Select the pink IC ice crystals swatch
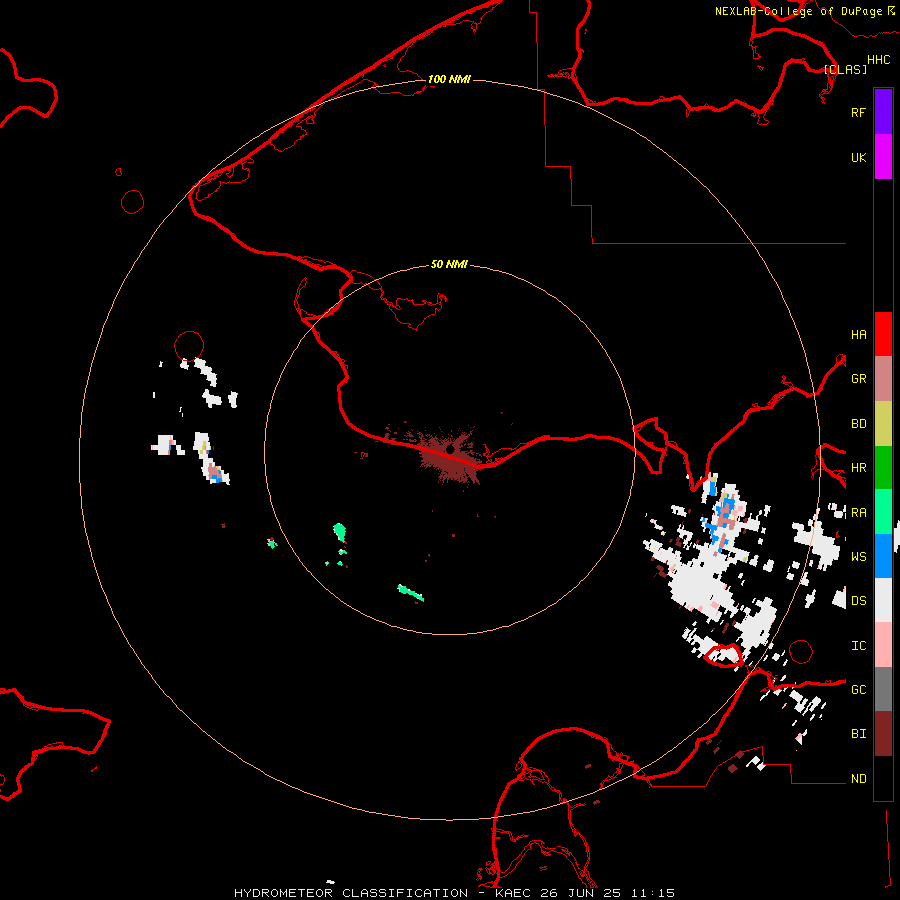The width and height of the screenshot is (900, 900). pos(883,645)
